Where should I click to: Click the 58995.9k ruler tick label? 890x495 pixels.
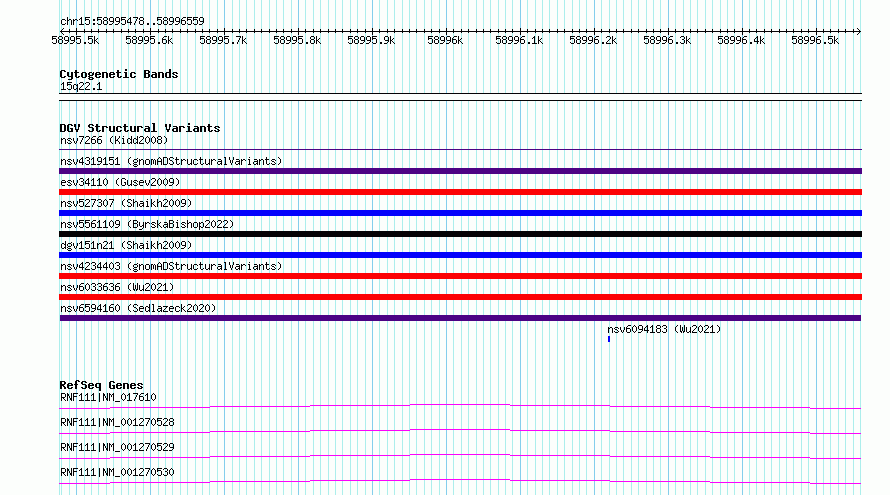tap(371, 40)
